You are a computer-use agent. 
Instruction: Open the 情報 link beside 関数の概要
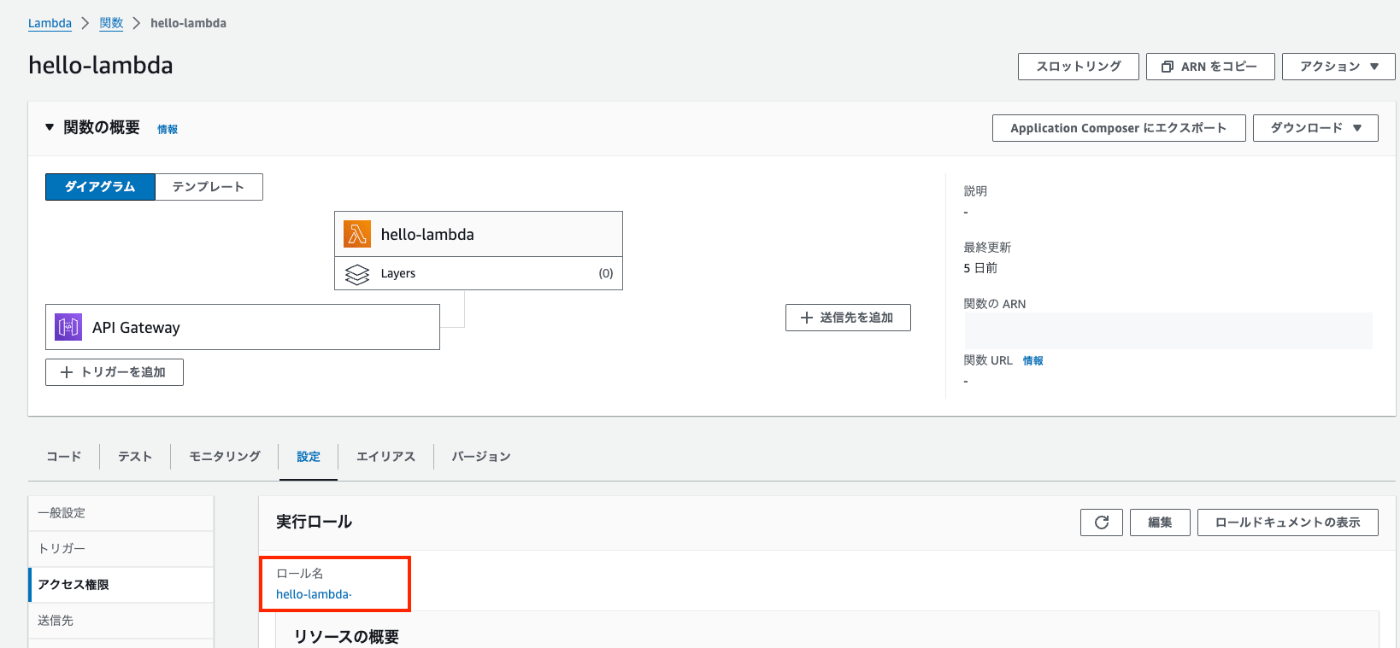point(167,129)
